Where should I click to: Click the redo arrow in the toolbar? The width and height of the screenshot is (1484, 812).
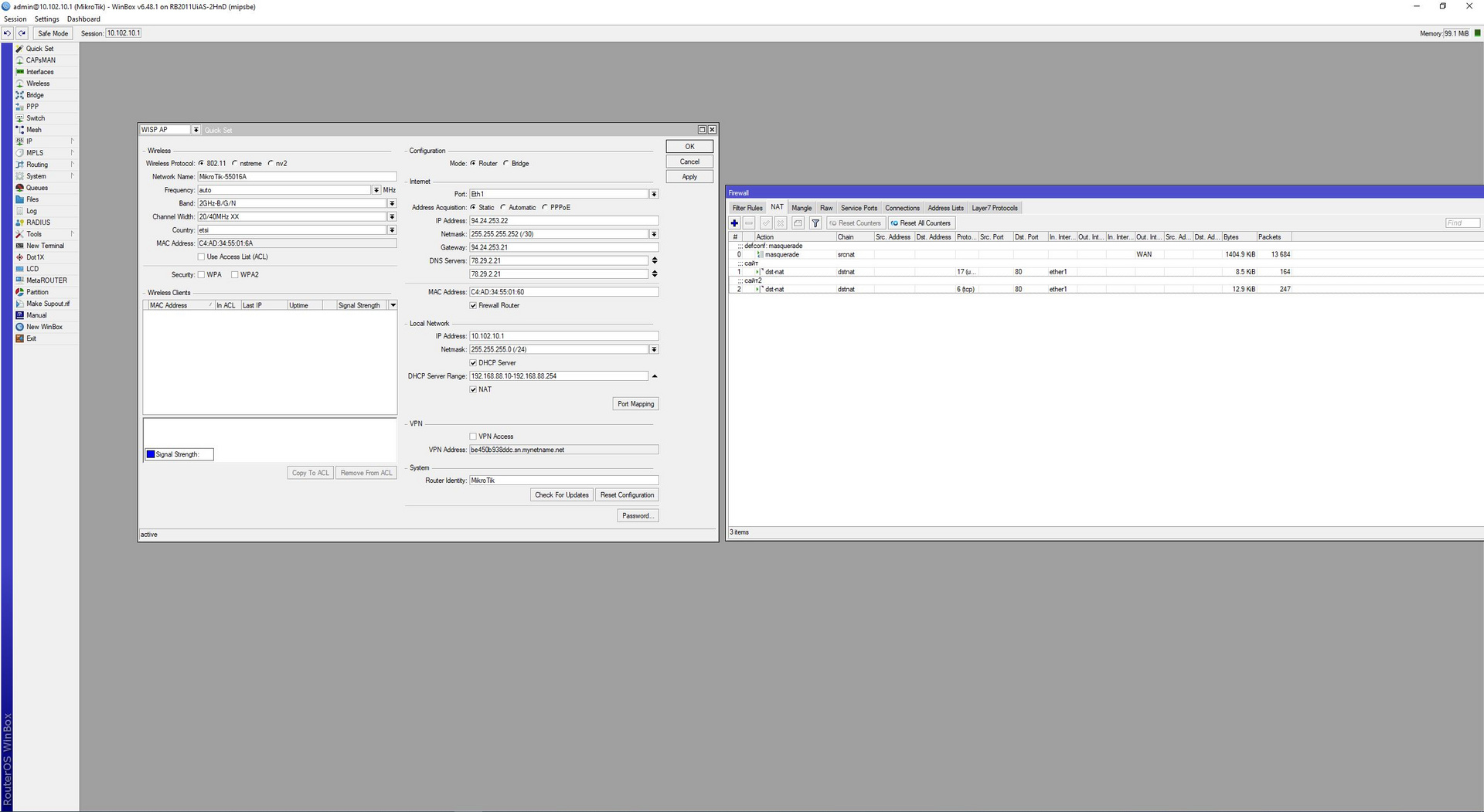22,33
